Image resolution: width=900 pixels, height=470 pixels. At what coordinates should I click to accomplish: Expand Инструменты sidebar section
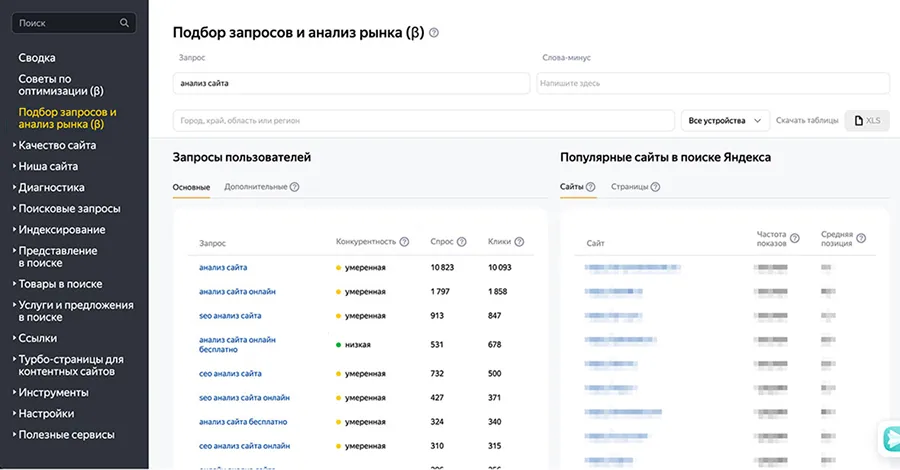(51, 393)
